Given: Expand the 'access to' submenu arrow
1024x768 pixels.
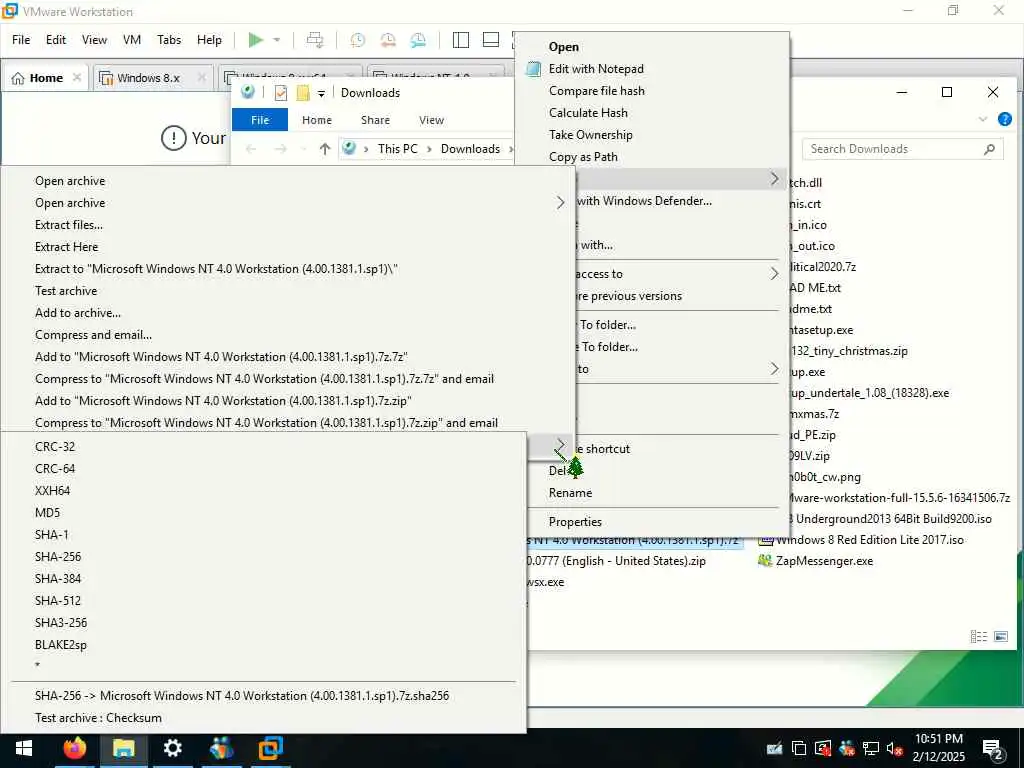Looking at the screenshot, I should pos(774,274).
